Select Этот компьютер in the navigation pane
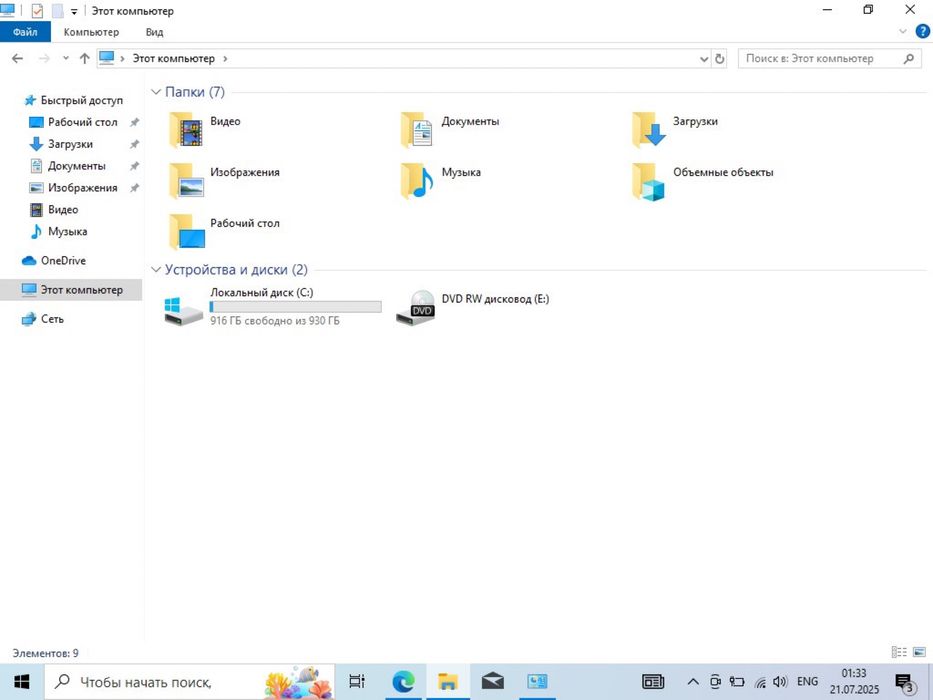Viewport: 933px width, 700px height. coord(71,290)
